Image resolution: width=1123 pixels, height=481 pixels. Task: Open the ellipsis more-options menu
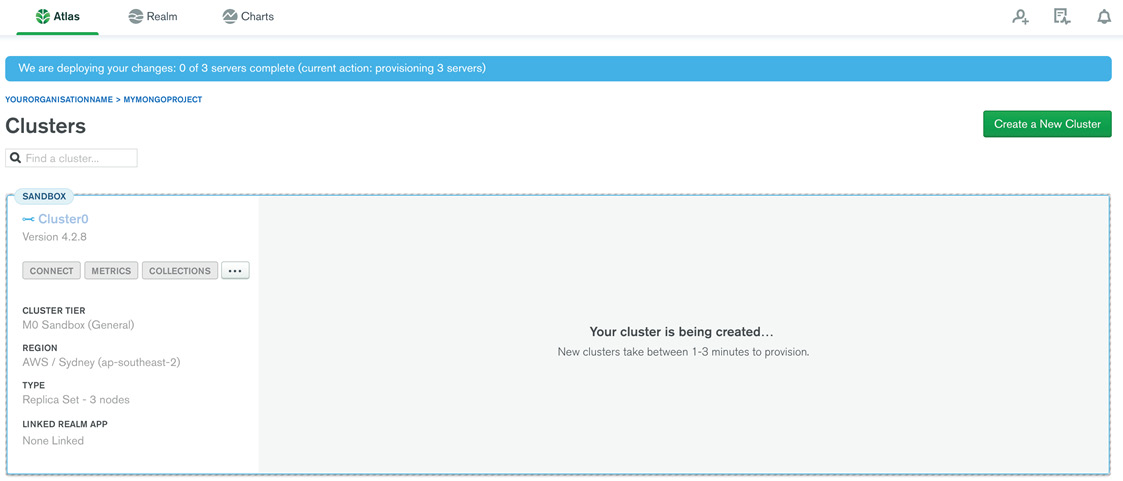coord(235,271)
